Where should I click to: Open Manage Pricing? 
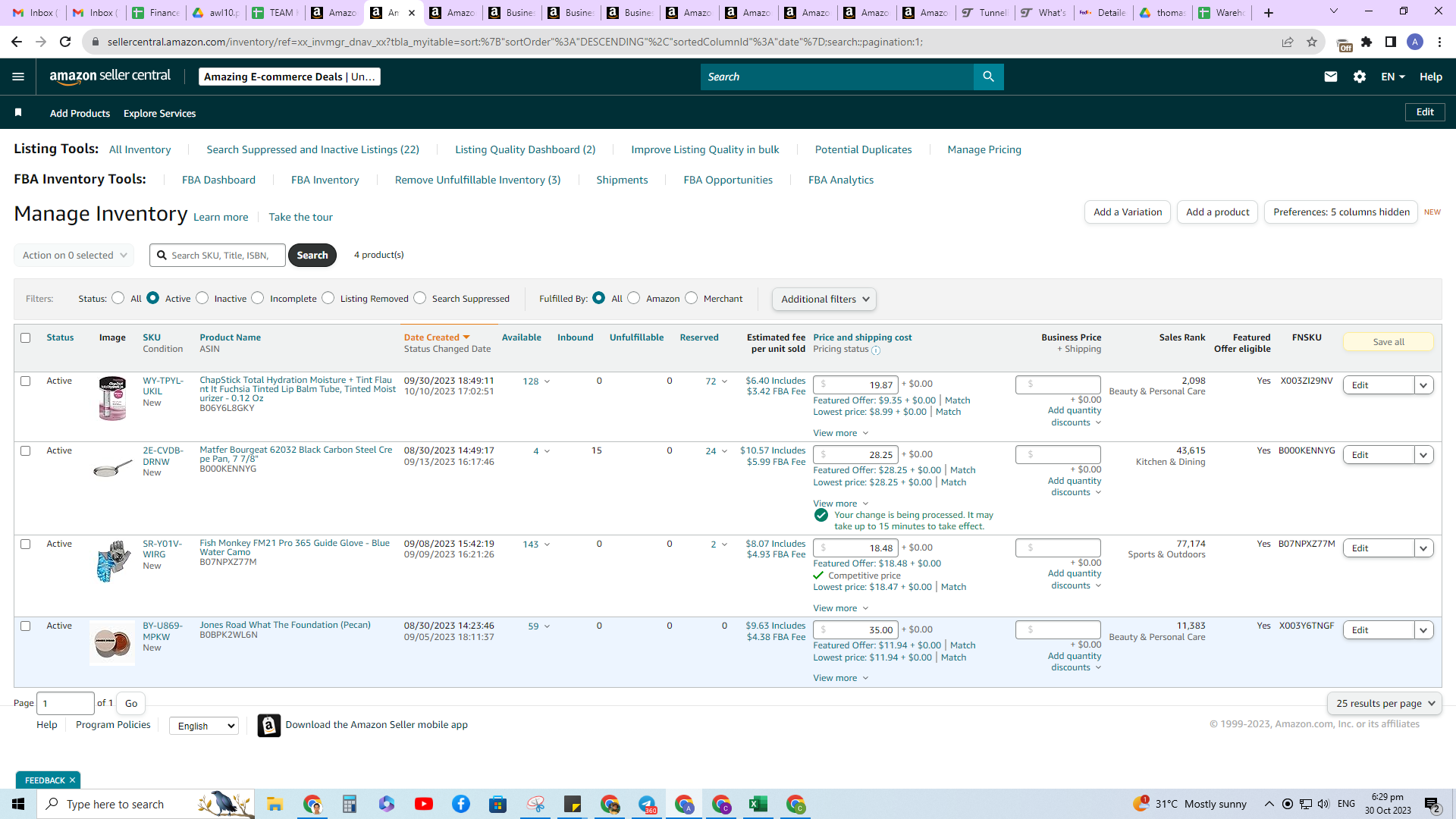pos(984,149)
